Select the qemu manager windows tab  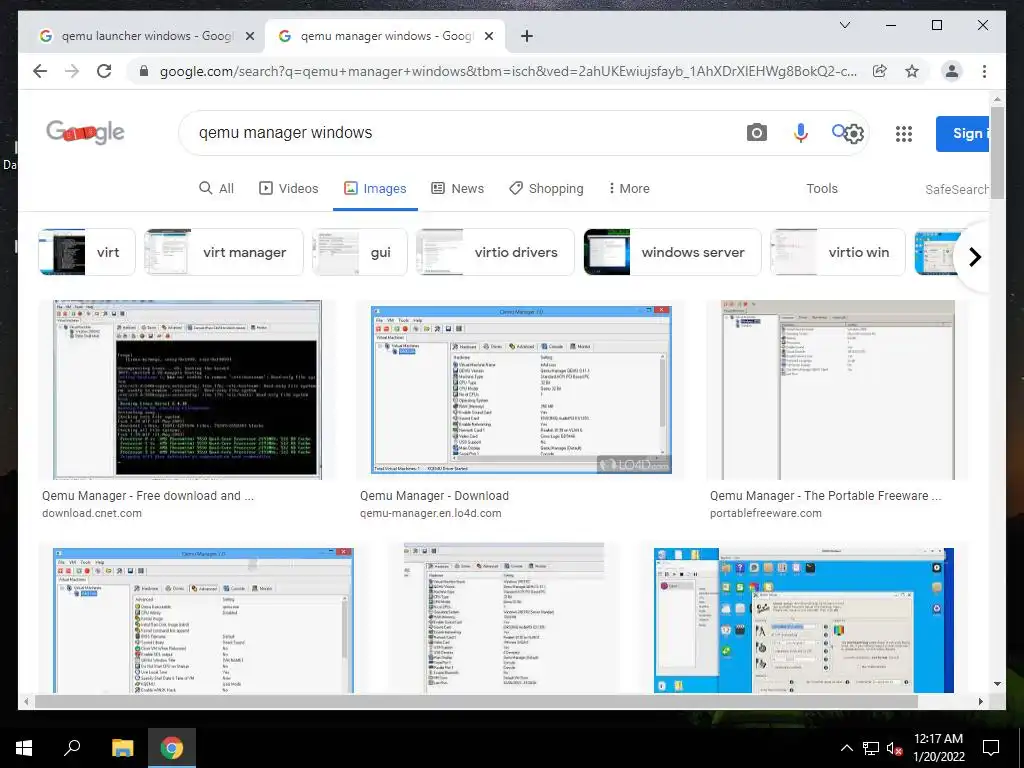pos(385,36)
